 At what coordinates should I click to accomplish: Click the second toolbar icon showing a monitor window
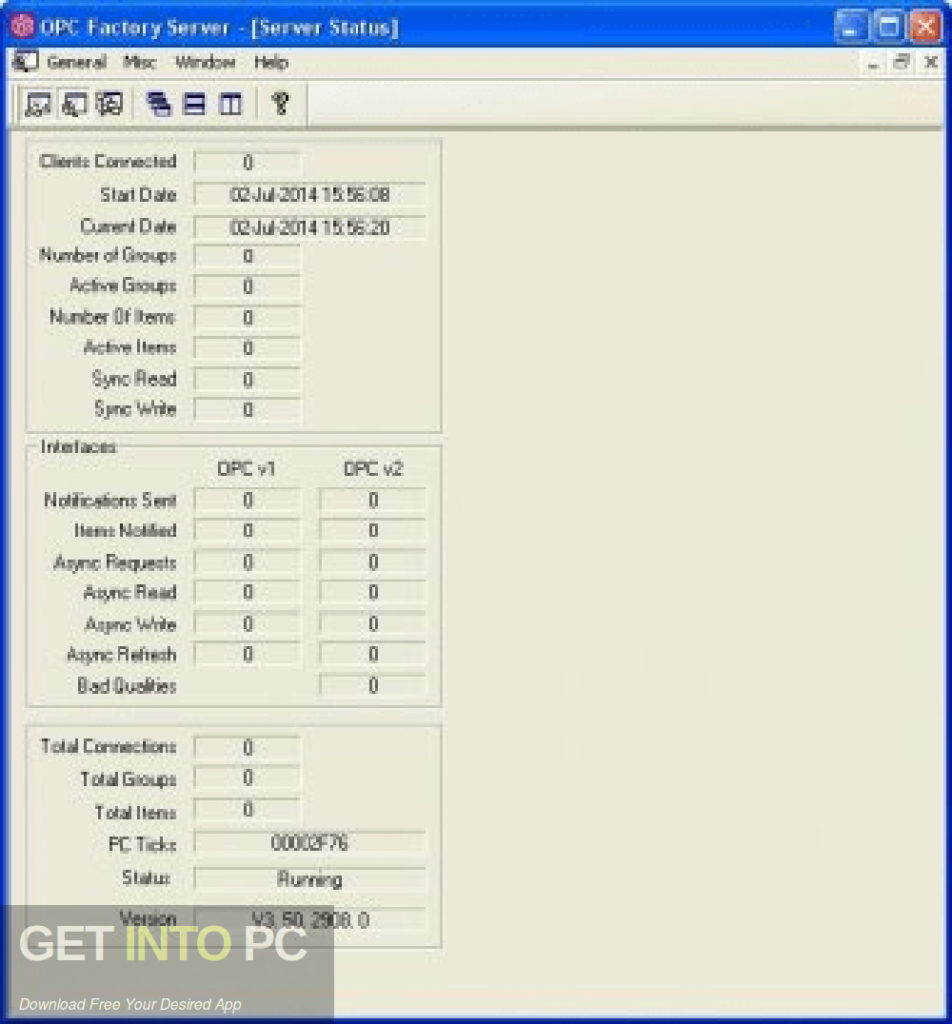click(x=74, y=103)
